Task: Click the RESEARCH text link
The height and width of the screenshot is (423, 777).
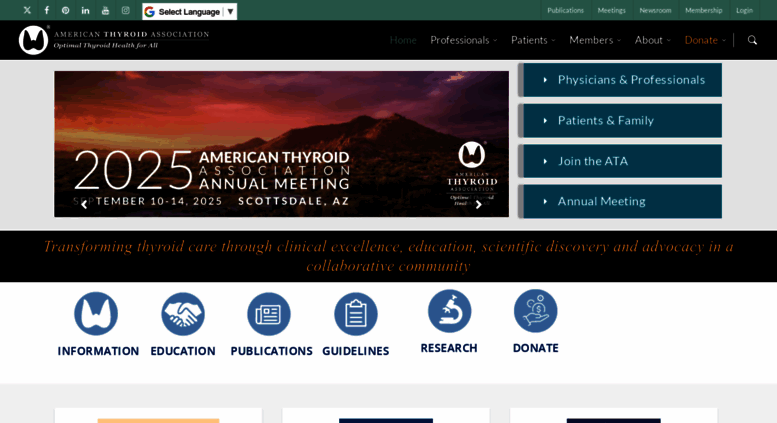Action: point(449,348)
